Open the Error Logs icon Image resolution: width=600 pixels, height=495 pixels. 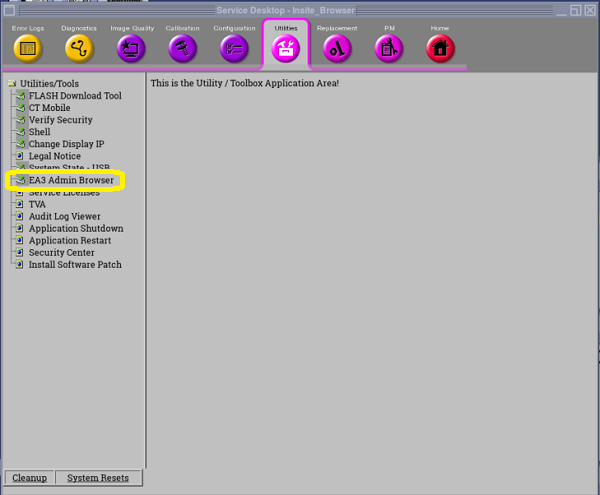pos(28,47)
